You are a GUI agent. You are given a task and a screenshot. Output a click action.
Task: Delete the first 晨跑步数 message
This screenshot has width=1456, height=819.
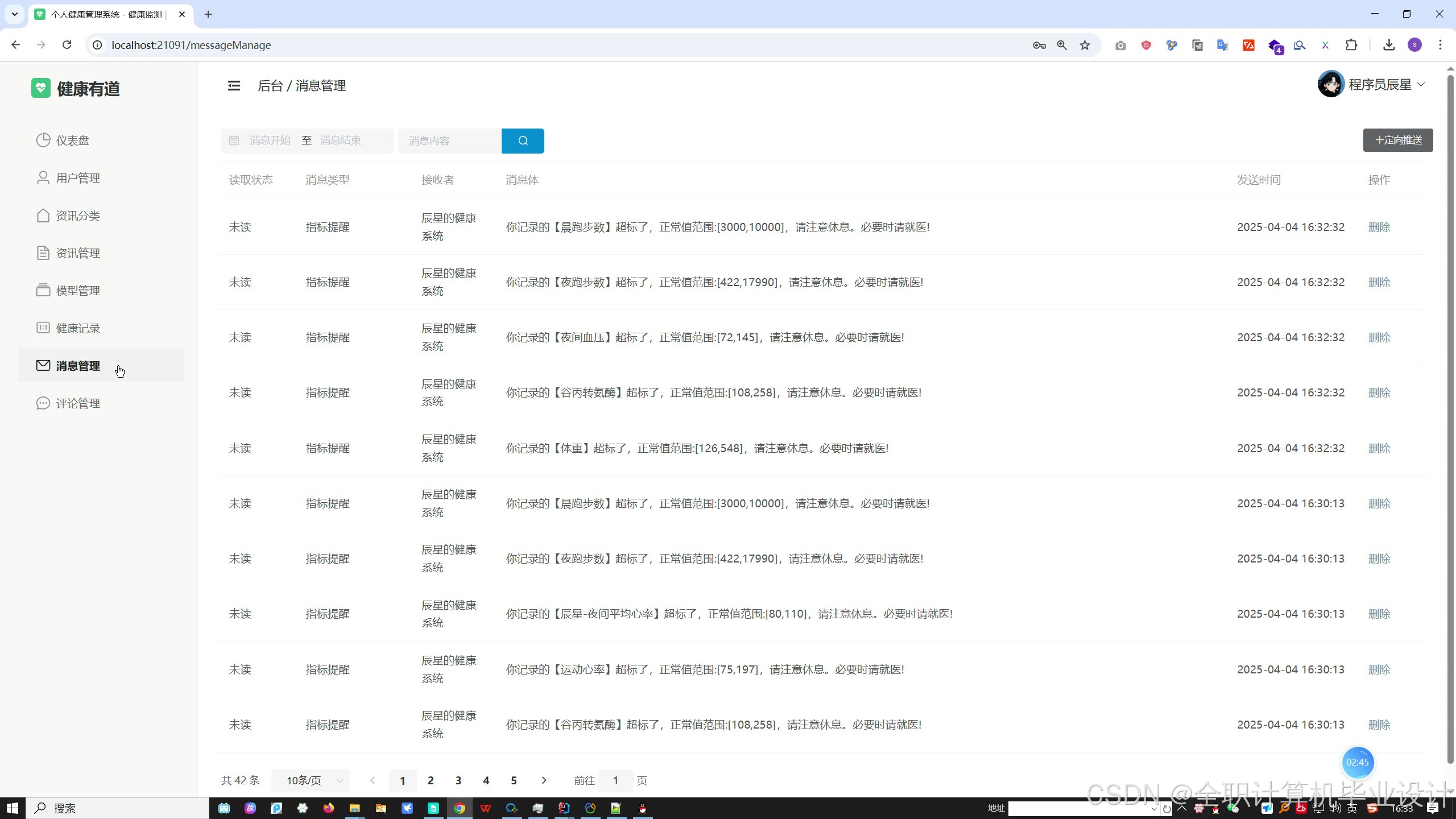coord(1379,227)
